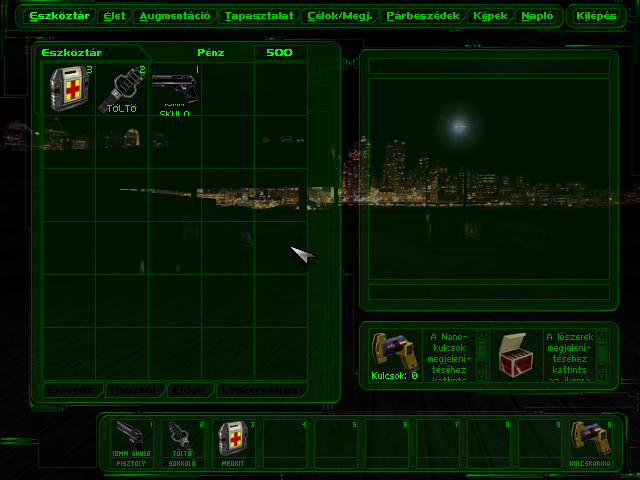
Task: Go to the Képek screen
Action: (489, 16)
